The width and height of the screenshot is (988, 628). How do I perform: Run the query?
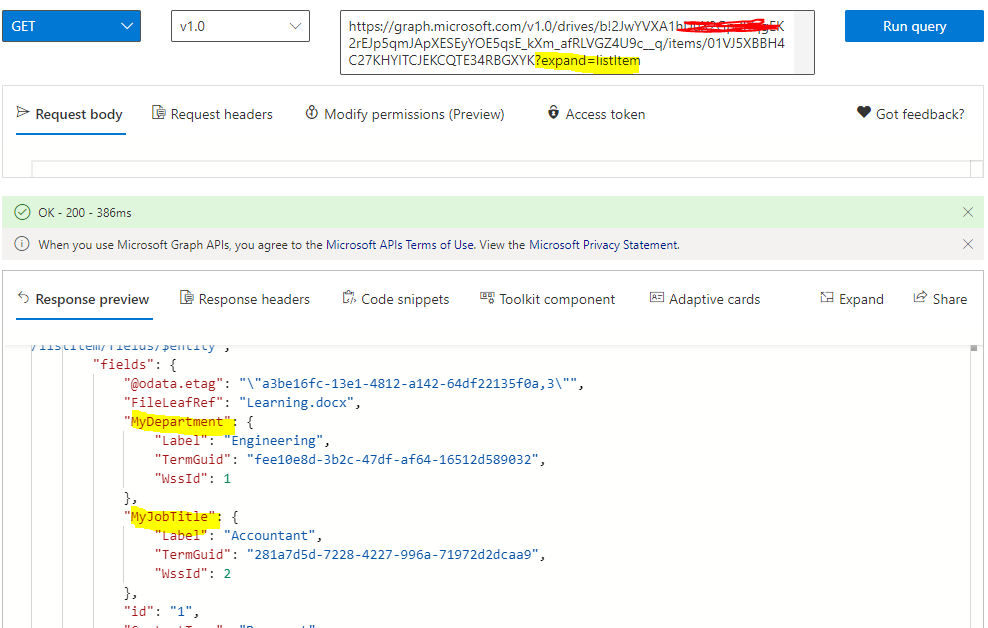coord(914,26)
